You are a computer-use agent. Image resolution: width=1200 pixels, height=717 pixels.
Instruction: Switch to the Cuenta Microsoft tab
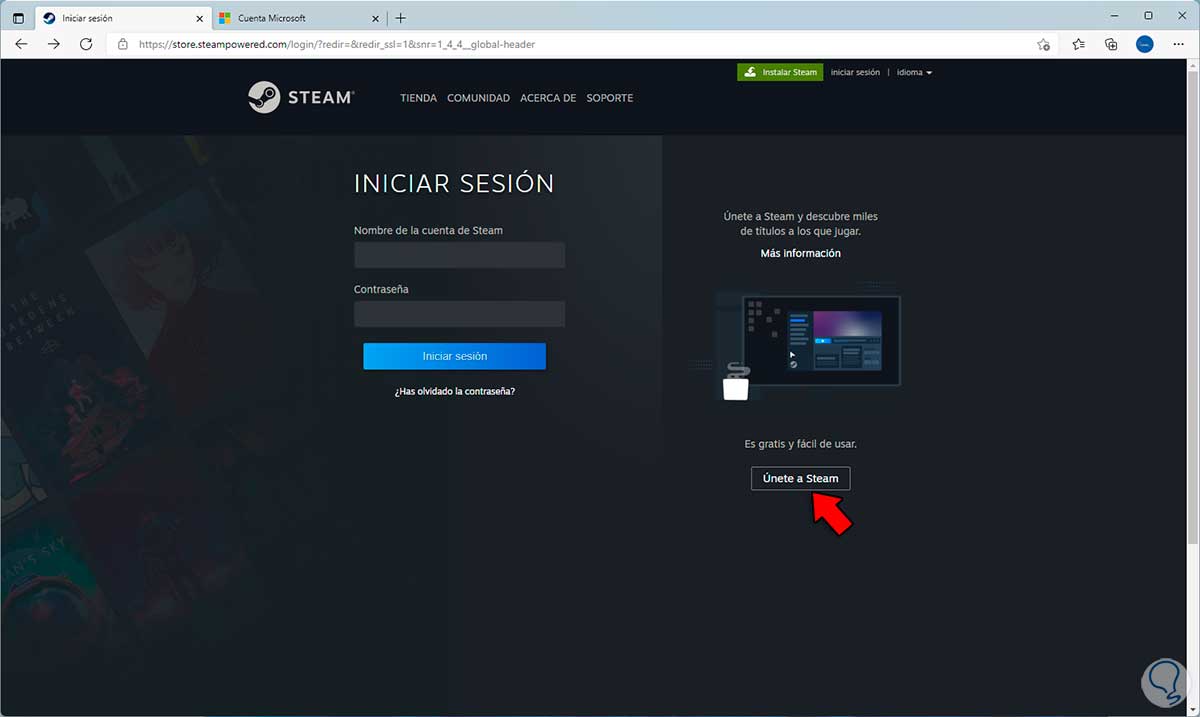pyautogui.click(x=299, y=18)
